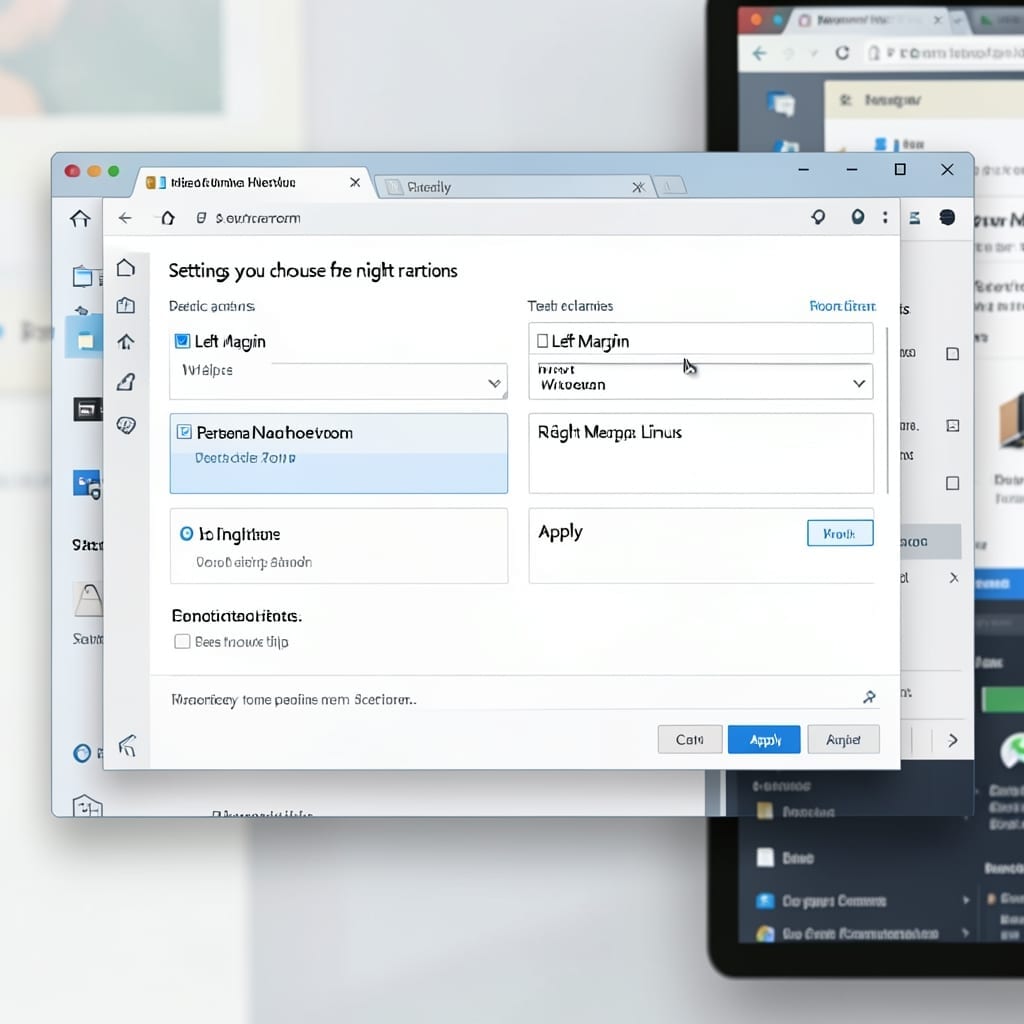The height and width of the screenshot is (1024, 1024).
Task: Click the back arrow in the address bar
Action: pyautogui.click(x=125, y=218)
